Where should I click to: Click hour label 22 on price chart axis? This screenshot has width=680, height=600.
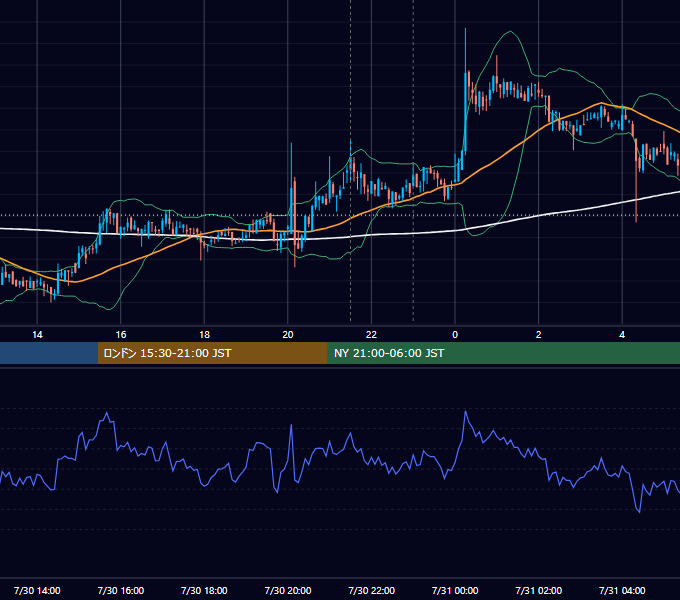pos(372,334)
